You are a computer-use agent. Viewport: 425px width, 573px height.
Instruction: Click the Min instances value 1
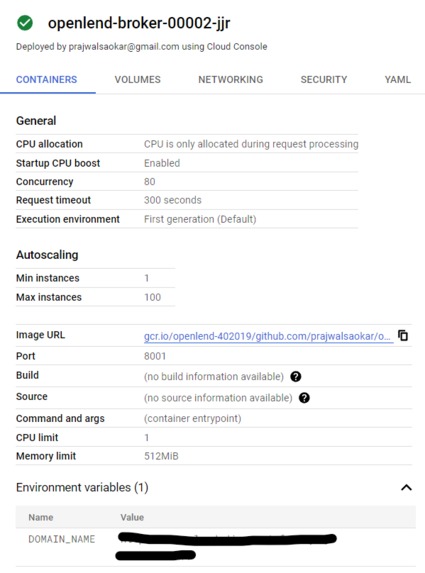(x=147, y=278)
